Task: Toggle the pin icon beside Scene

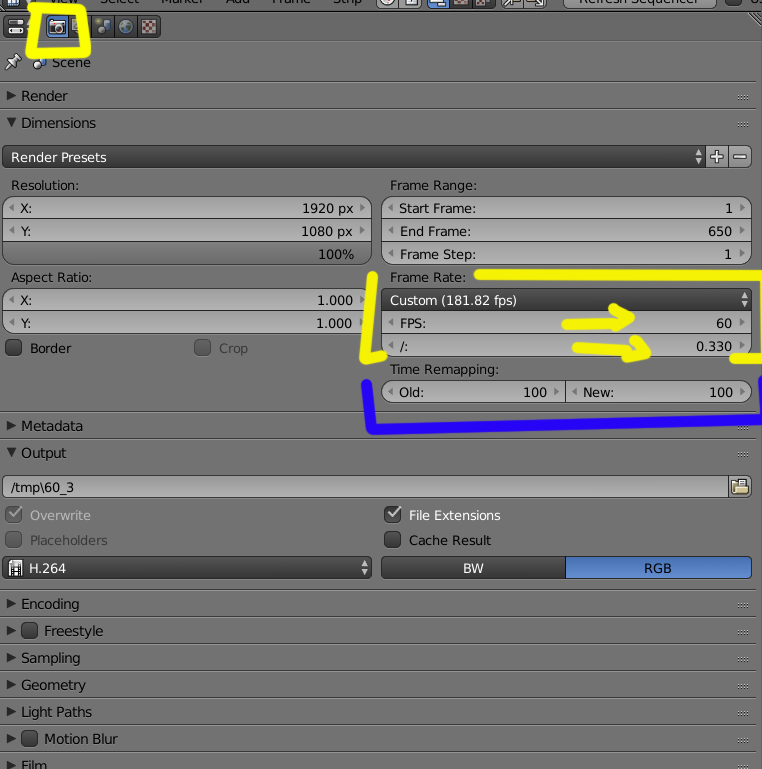Action: pyautogui.click(x=13, y=62)
